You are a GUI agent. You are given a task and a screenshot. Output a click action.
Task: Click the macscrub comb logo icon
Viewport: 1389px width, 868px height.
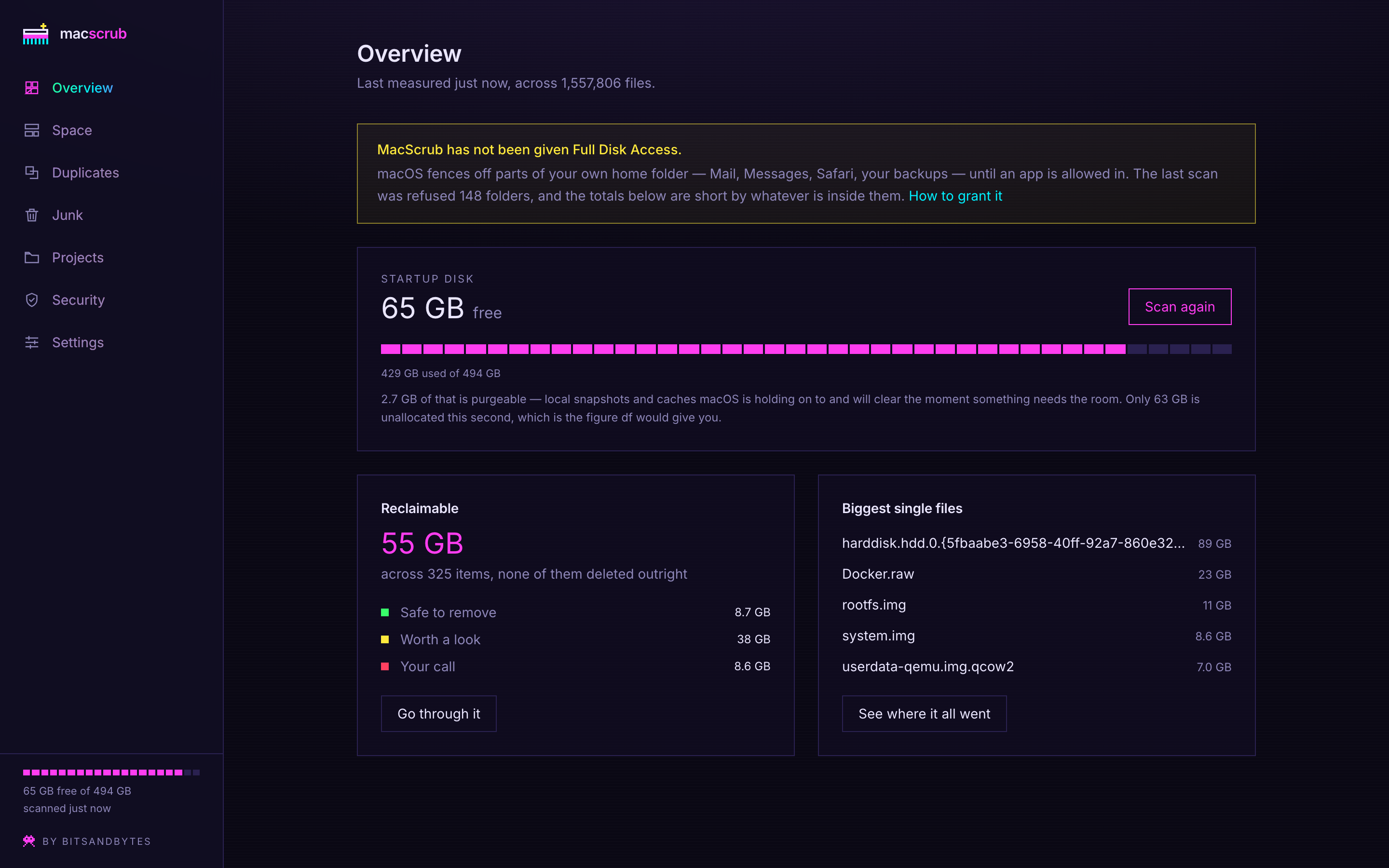click(x=36, y=34)
